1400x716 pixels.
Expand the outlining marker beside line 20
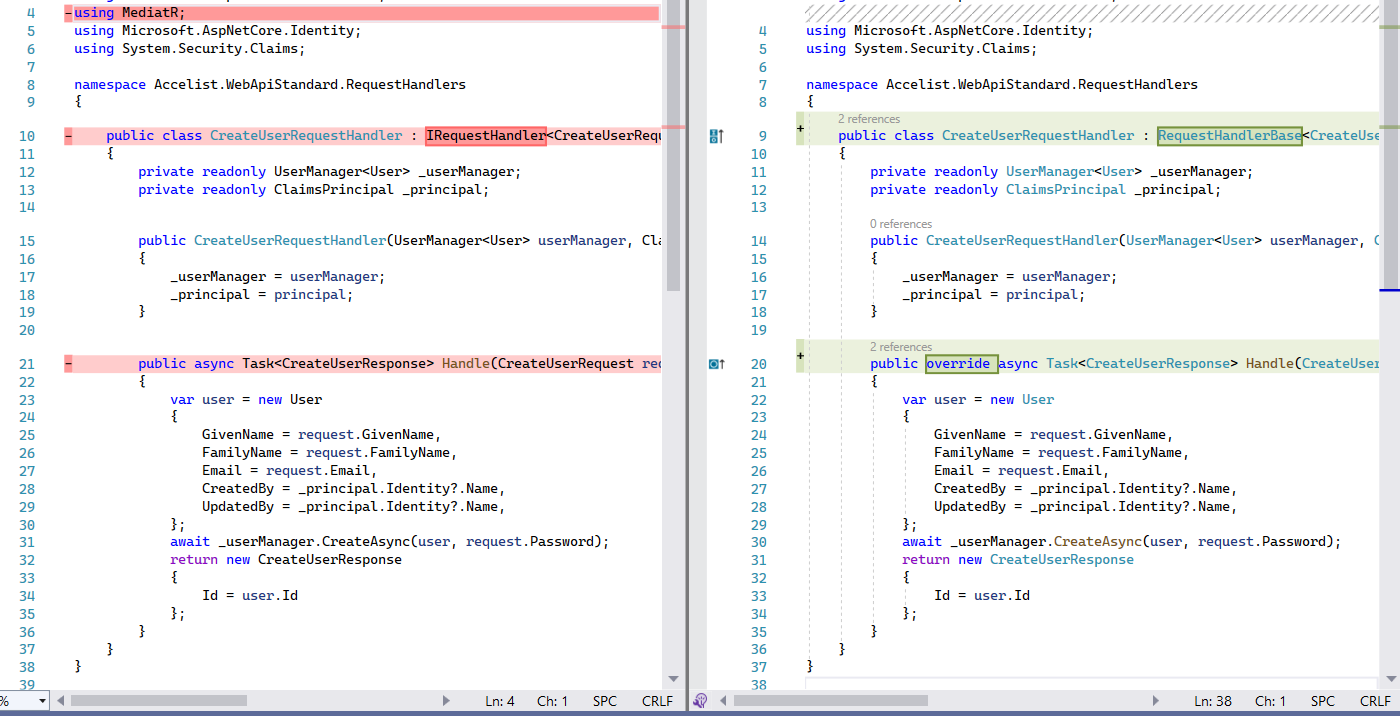click(800, 357)
